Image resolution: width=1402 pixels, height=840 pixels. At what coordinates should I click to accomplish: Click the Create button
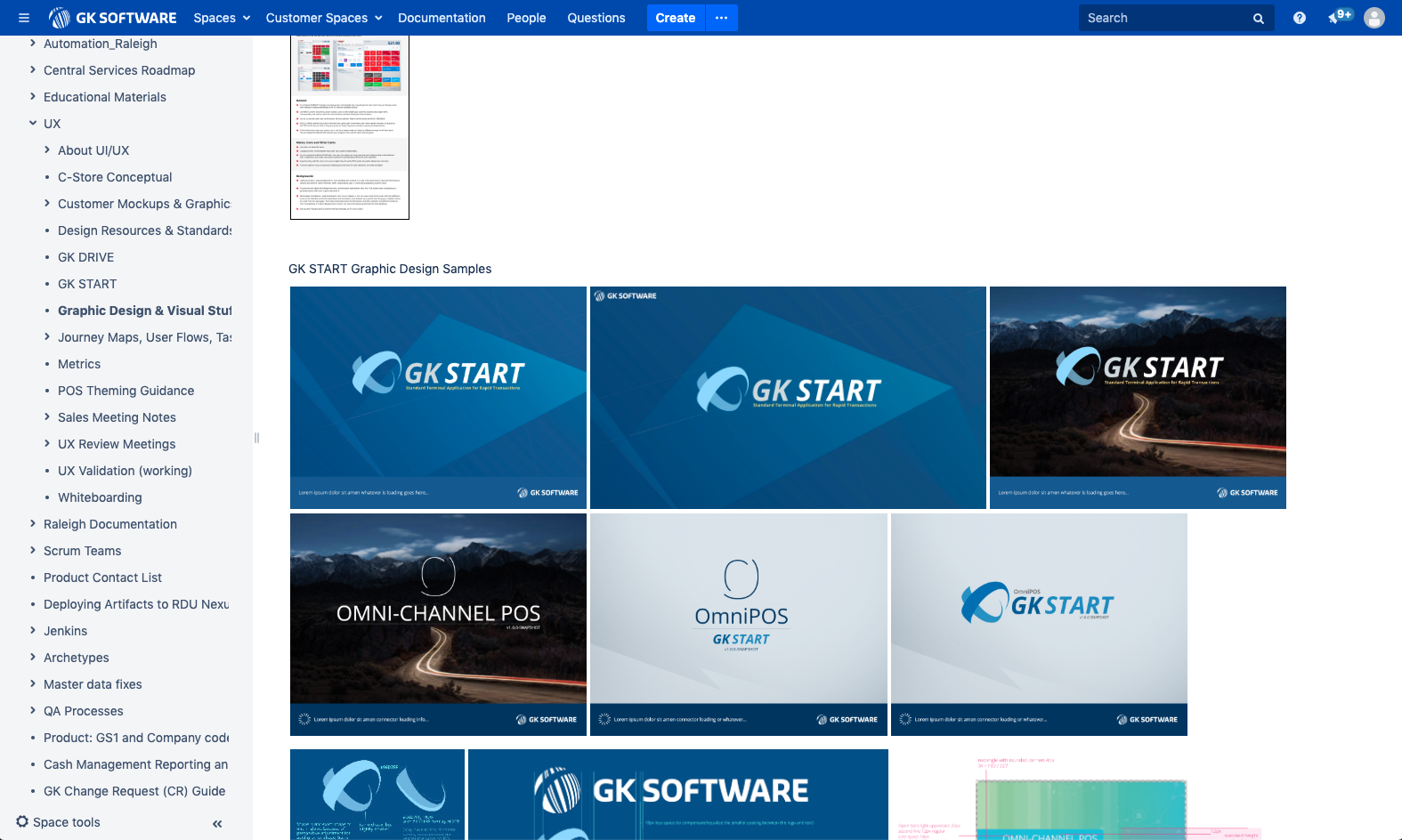pos(675,18)
